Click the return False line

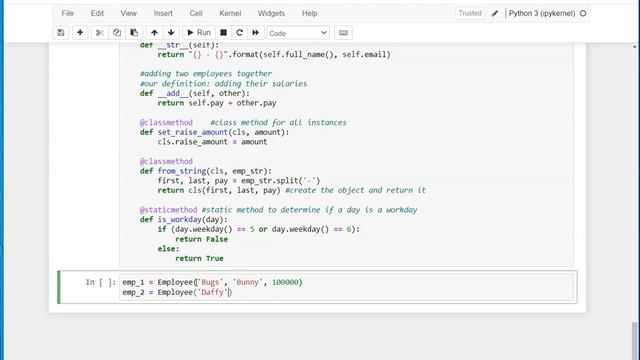point(202,239)
